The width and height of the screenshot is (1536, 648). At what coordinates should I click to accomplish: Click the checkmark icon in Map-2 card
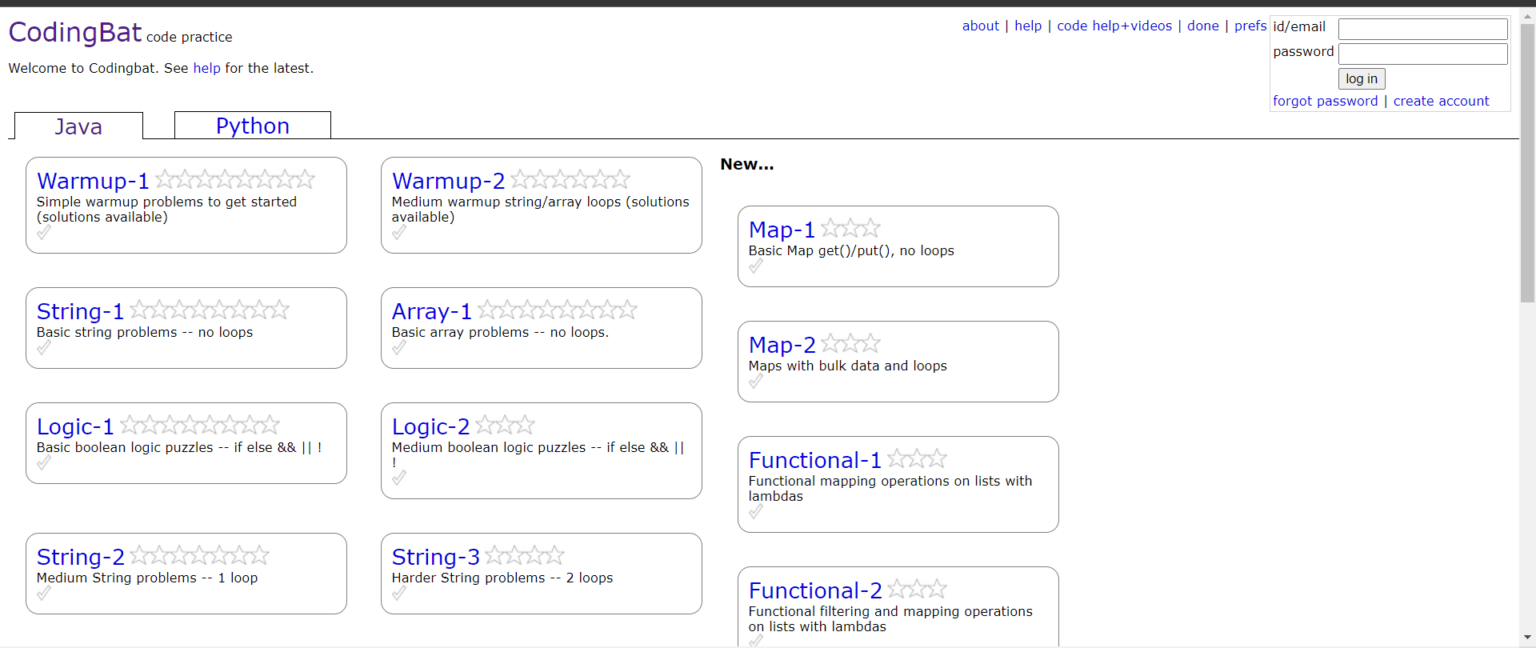pyautogui.click(x=756, y=381)
